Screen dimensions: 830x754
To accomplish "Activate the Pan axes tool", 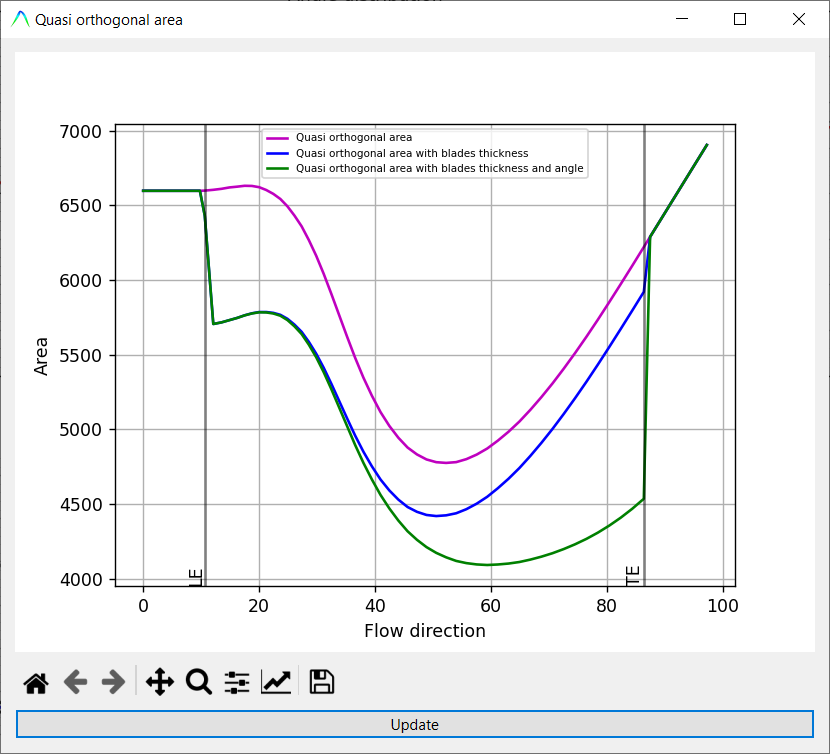I will coord(160,683).
